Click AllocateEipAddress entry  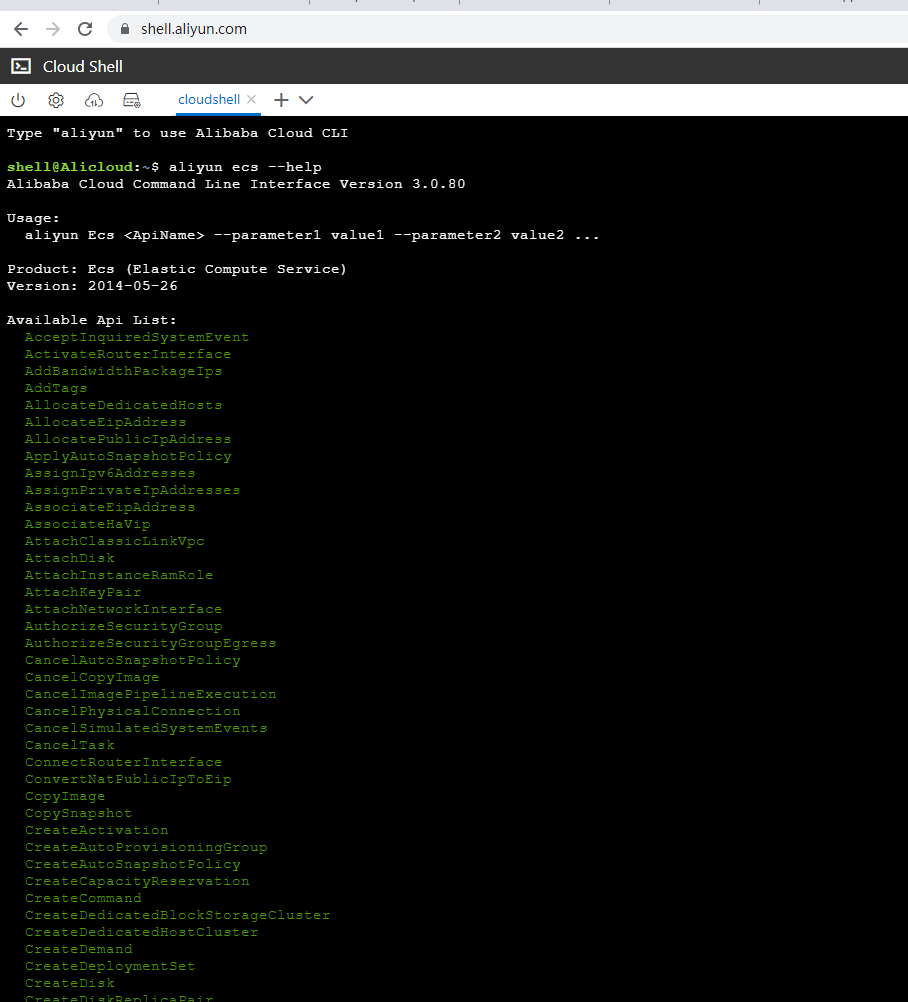pos(105,422)
